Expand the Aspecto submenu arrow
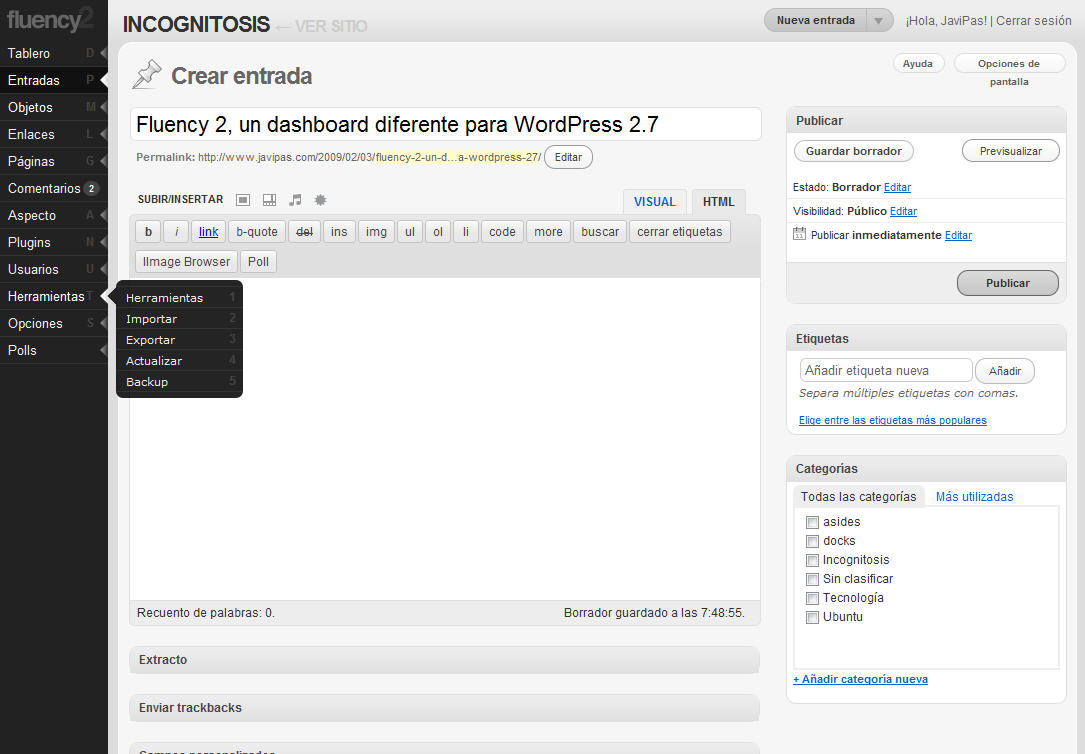1085x754 pixels. pyautogui.click(x=103, y=215)
